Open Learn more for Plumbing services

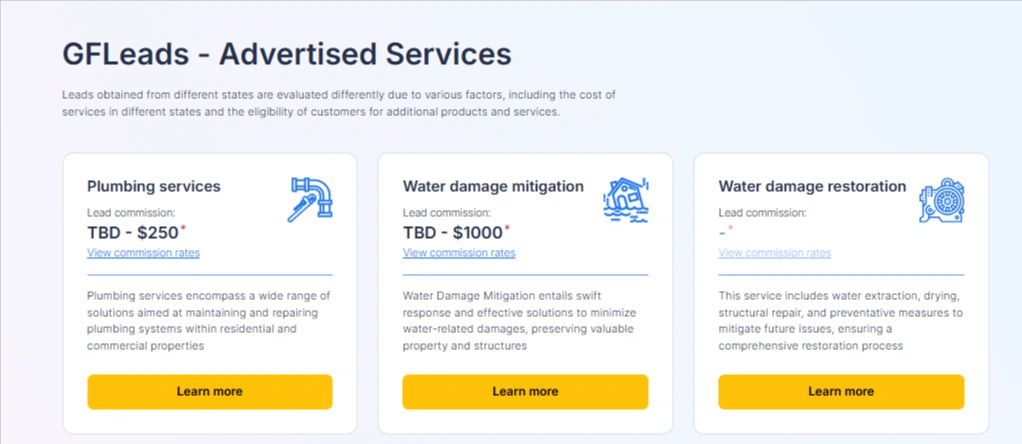[x=209, y=391]
